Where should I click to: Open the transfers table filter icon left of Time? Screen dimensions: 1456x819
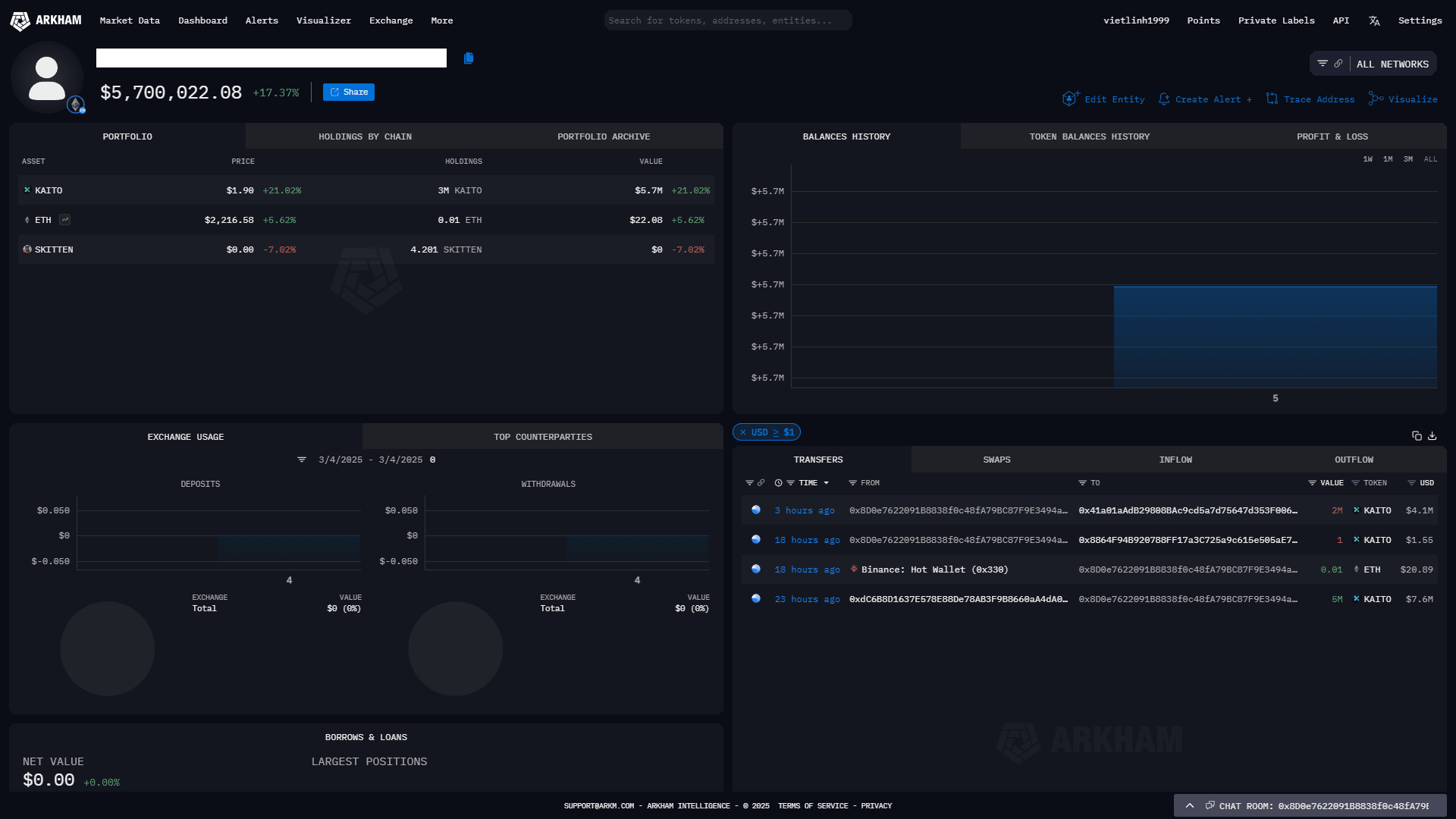pos(749,483)
